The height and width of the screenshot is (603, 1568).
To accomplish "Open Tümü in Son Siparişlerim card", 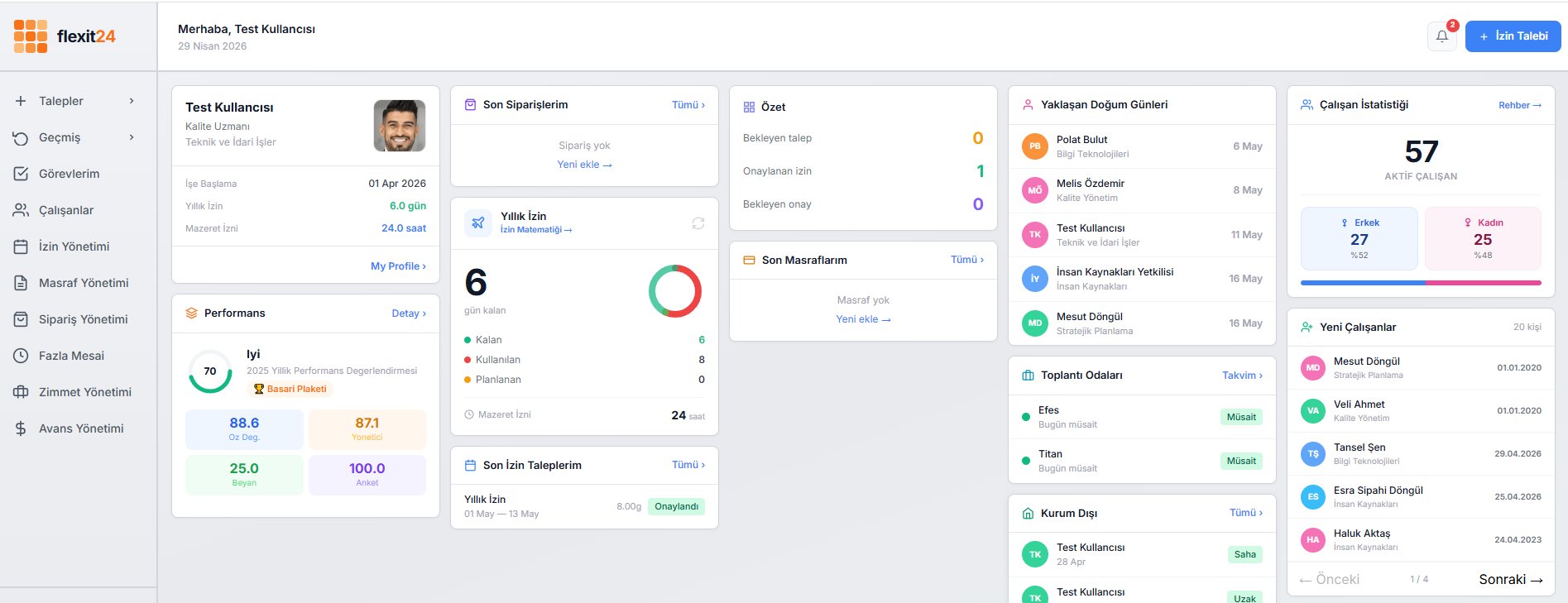I will [688, 105].
